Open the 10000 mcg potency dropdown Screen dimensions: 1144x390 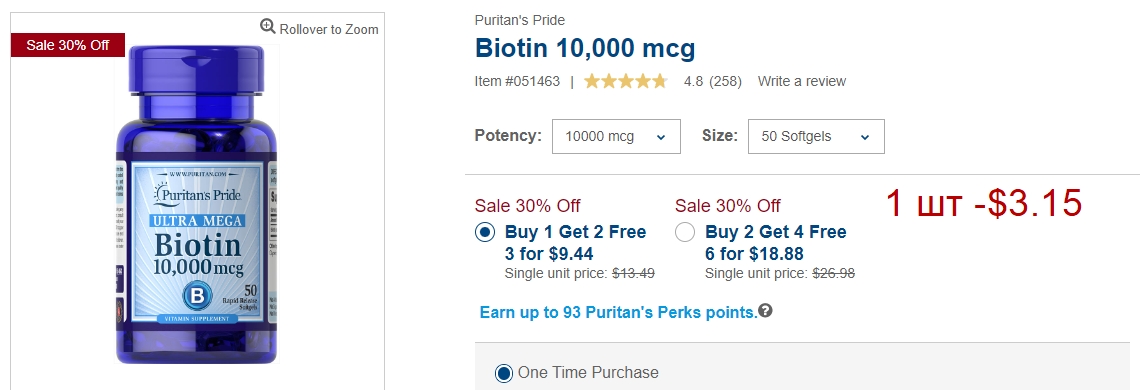click(617, 136)
